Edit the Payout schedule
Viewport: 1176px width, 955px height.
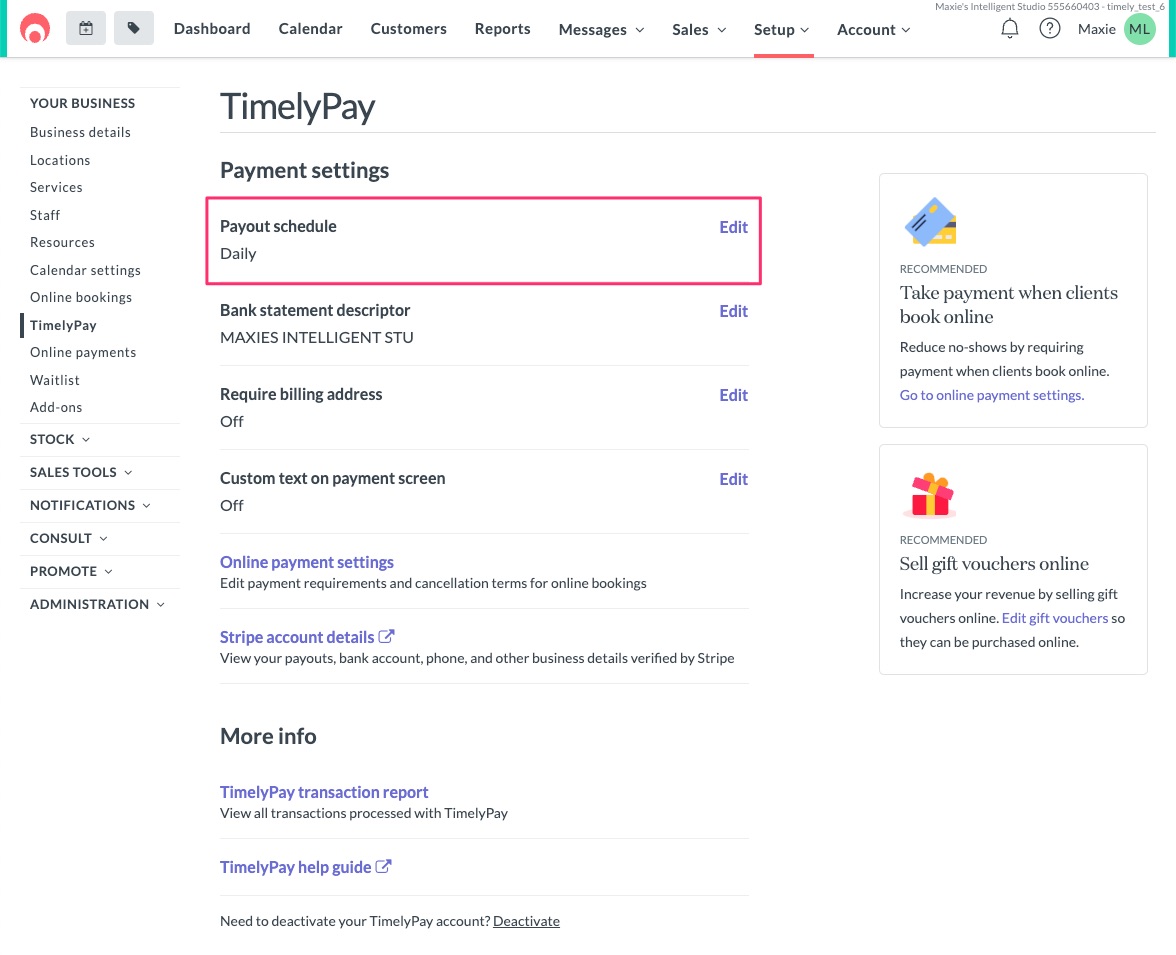734,227
